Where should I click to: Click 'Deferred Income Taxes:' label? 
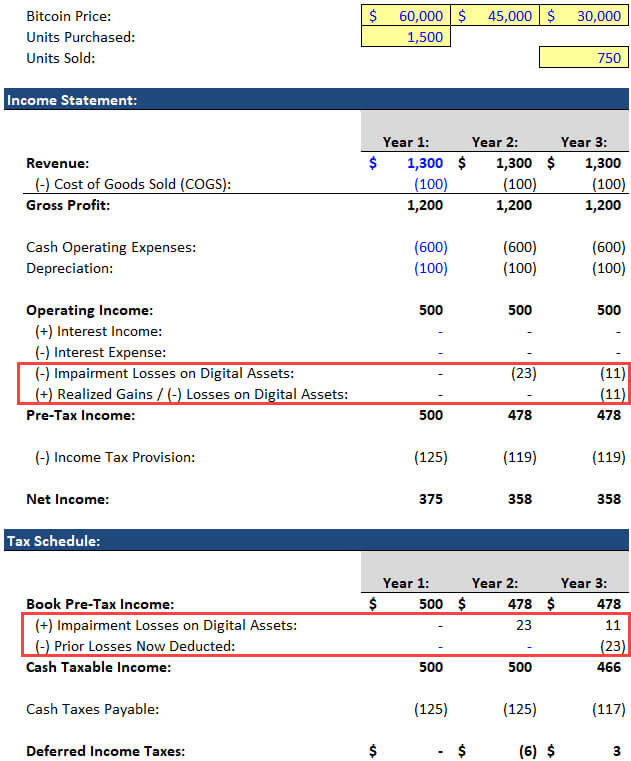coord(105,751)
